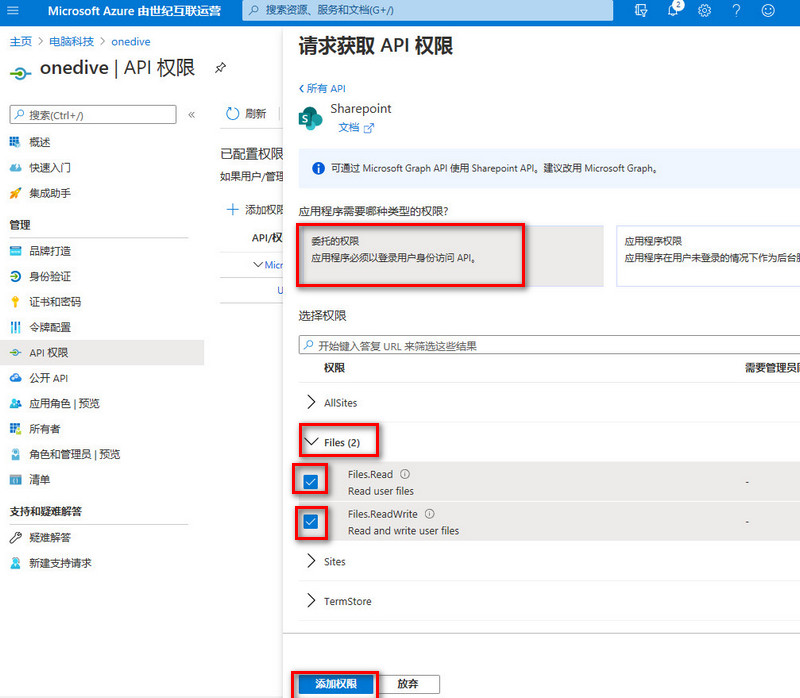Collapse the left navigation menu
800x698 pixels.
192,115
